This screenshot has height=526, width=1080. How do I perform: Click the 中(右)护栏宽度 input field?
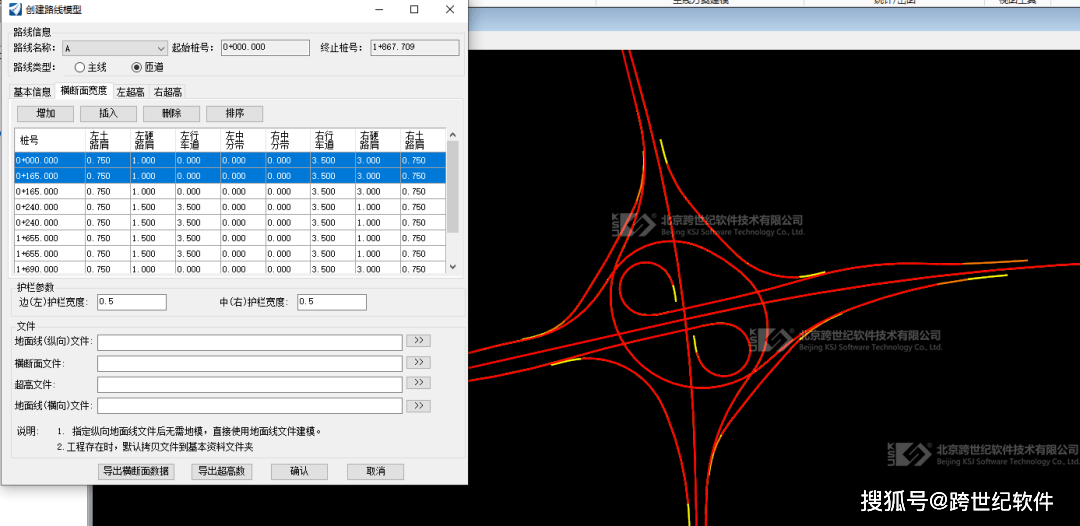coord(332,302)
